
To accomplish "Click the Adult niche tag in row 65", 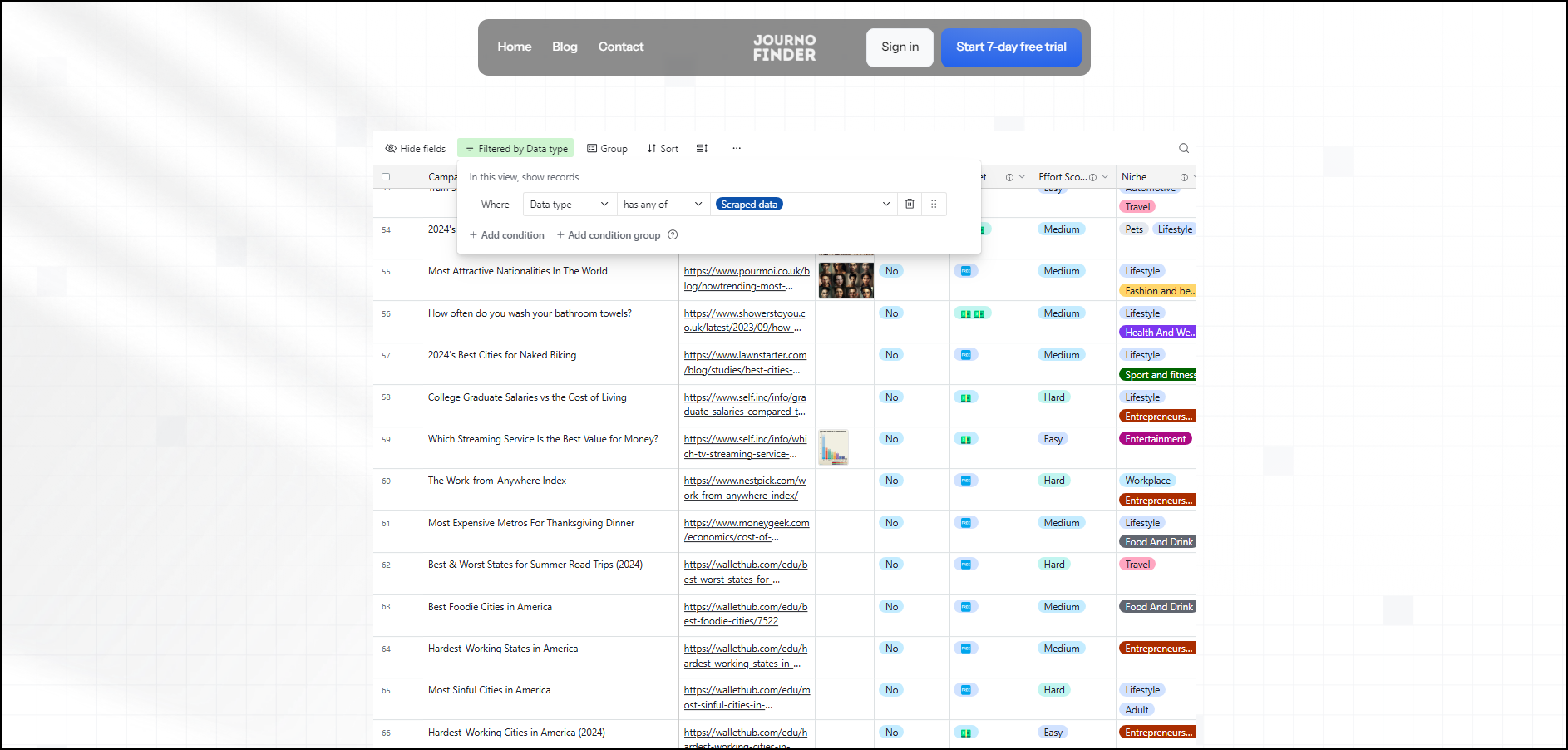I will [1137, 710].
